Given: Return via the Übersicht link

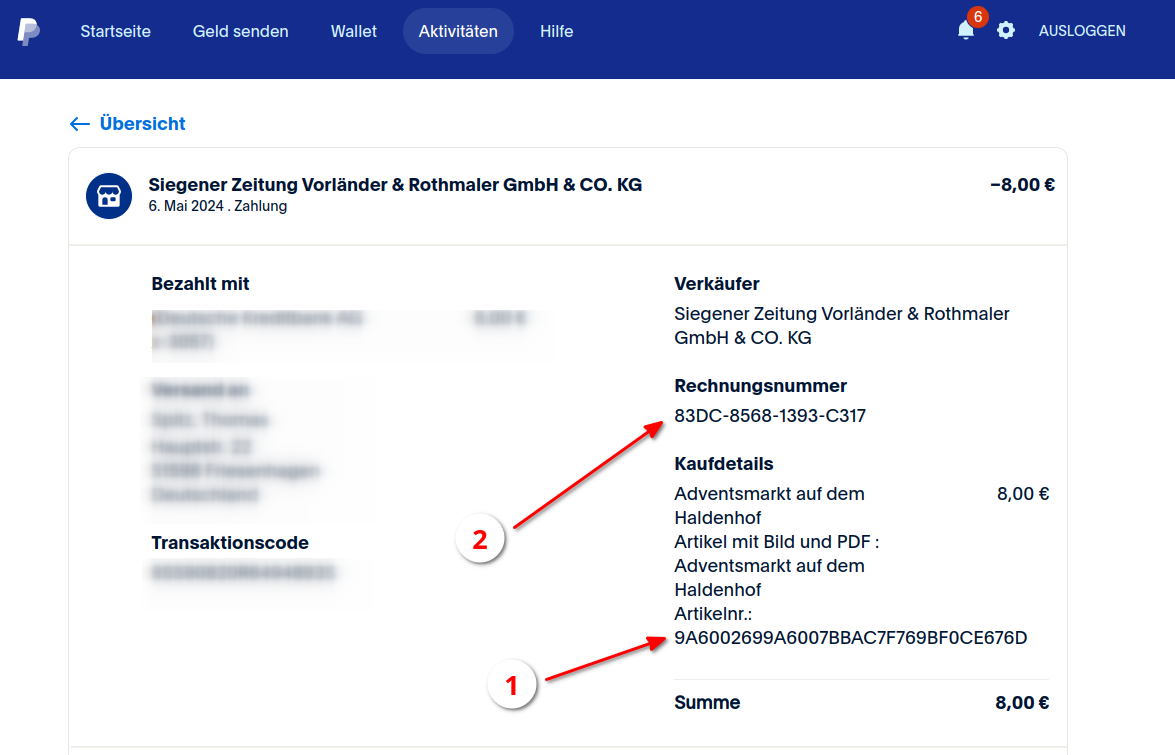Looking at the screenshot, I should pyautogui.click(x=142, y=124).
